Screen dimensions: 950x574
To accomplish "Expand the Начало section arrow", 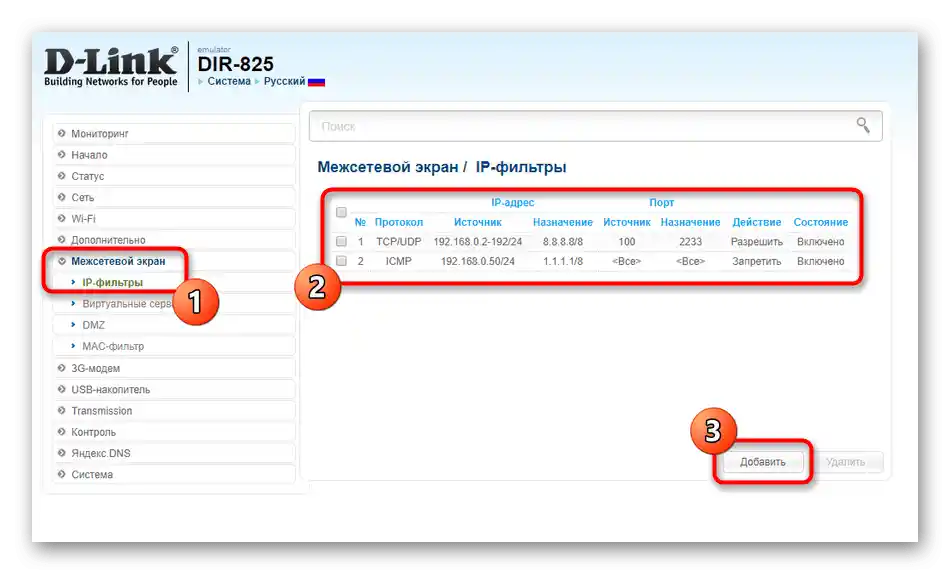I will pyautogui.click(x=61, y=155).
